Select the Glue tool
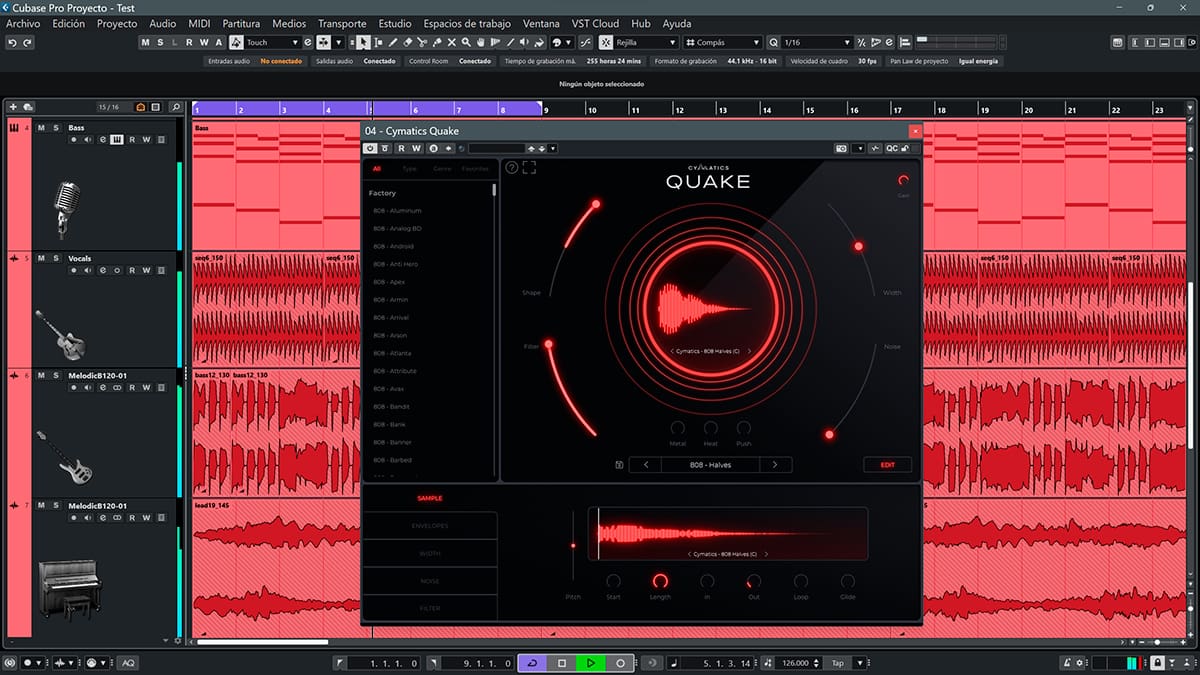 point(438,43)
